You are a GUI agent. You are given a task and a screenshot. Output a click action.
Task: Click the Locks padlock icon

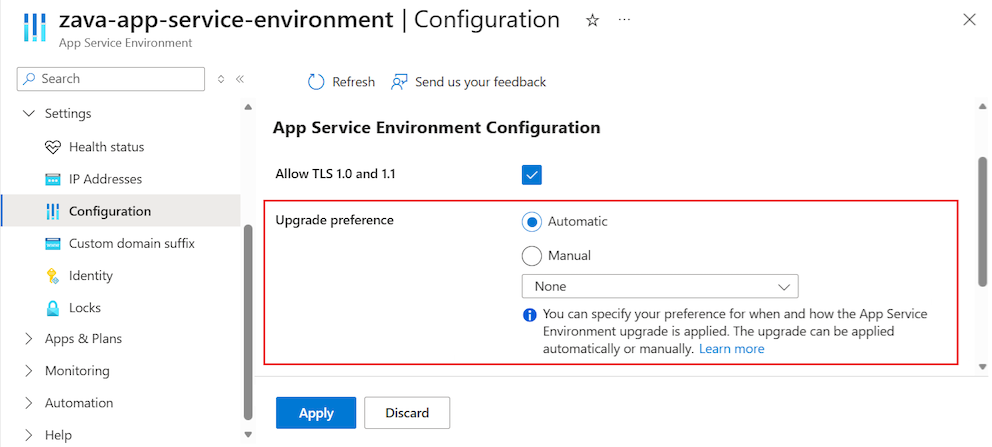click(53, 308)
